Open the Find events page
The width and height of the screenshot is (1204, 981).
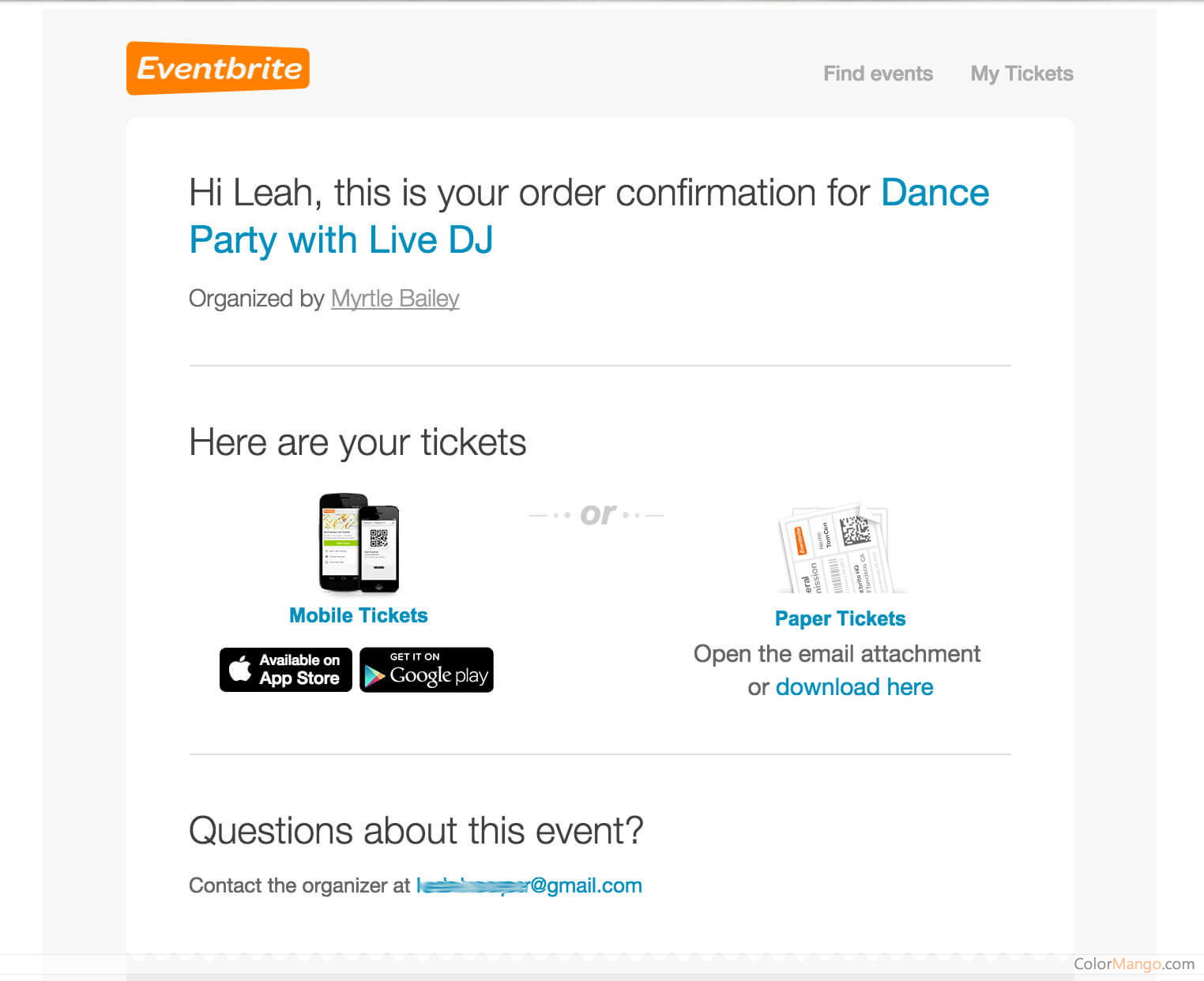coord(878,73)
